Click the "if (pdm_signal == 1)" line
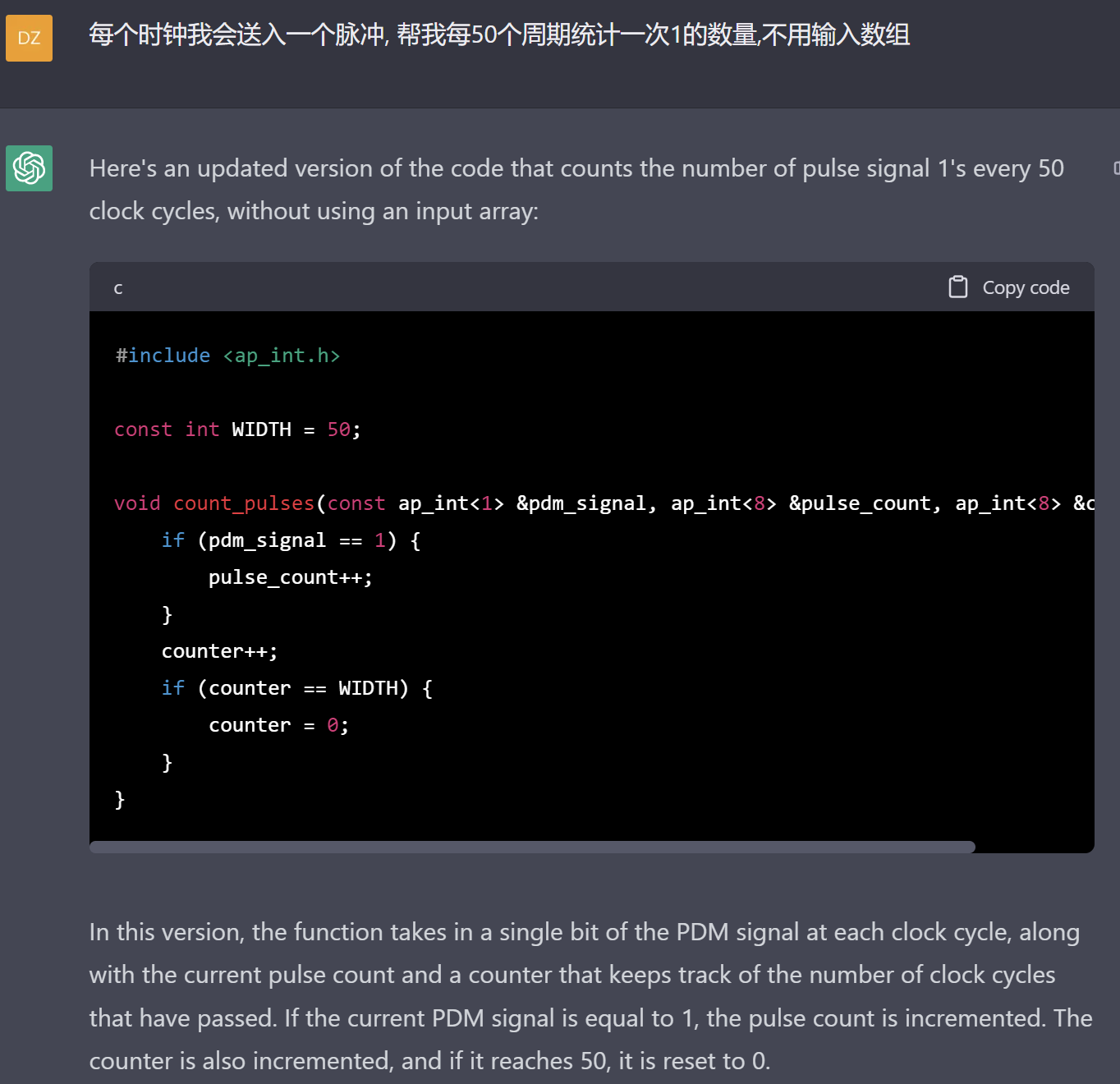 (291, 540)
